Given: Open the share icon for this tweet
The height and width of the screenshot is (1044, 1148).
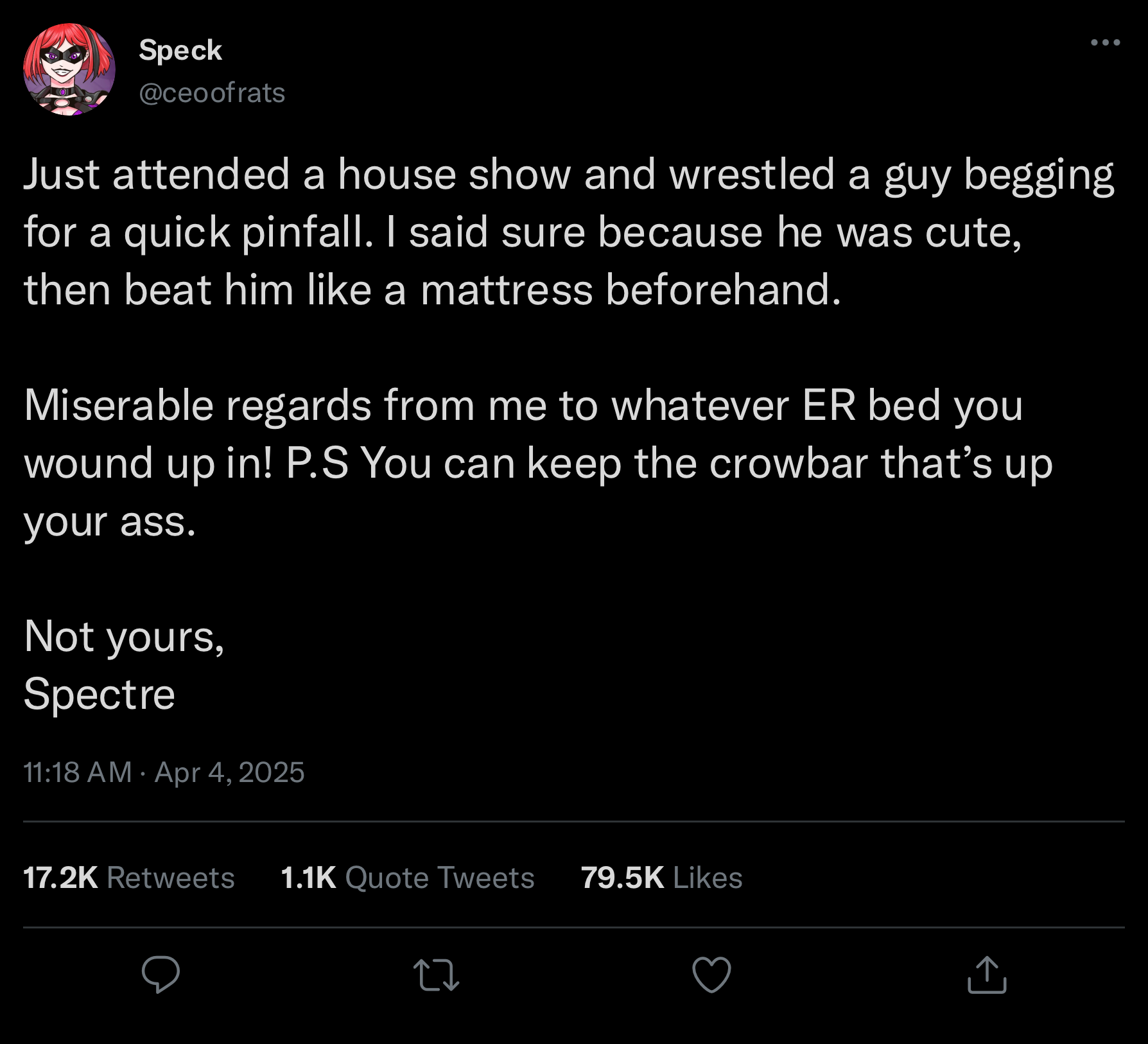Looking at the screenshot, I should [x=987, y=975].
